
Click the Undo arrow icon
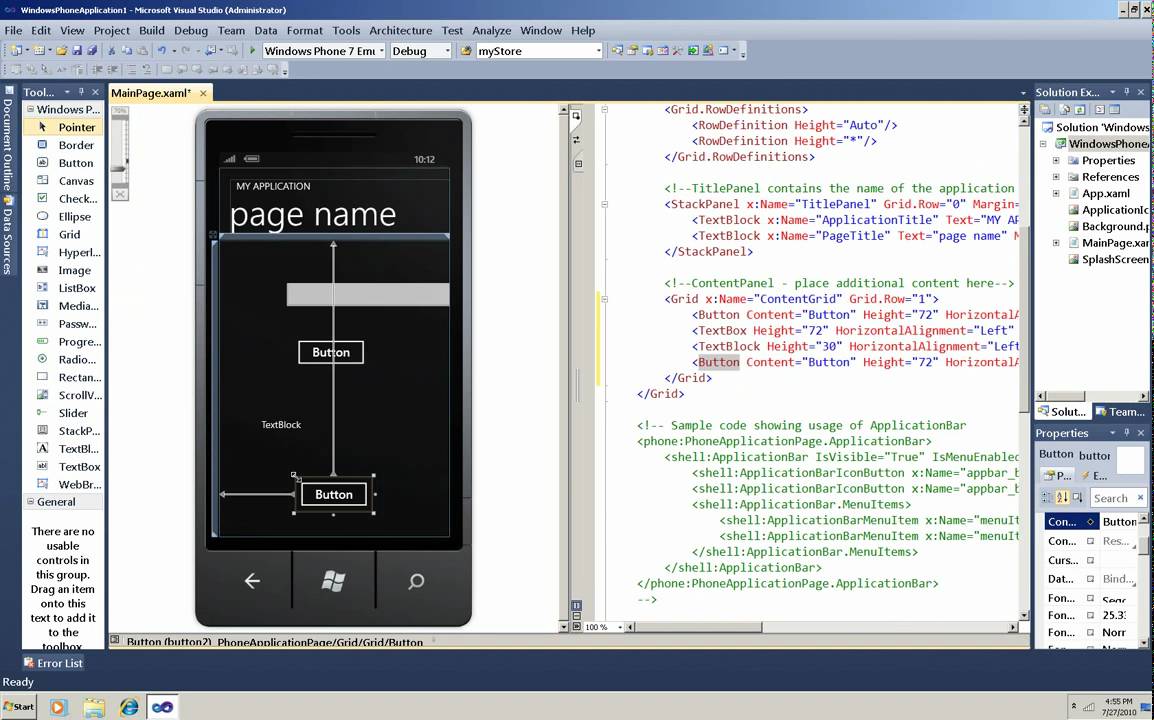(161, 51)
